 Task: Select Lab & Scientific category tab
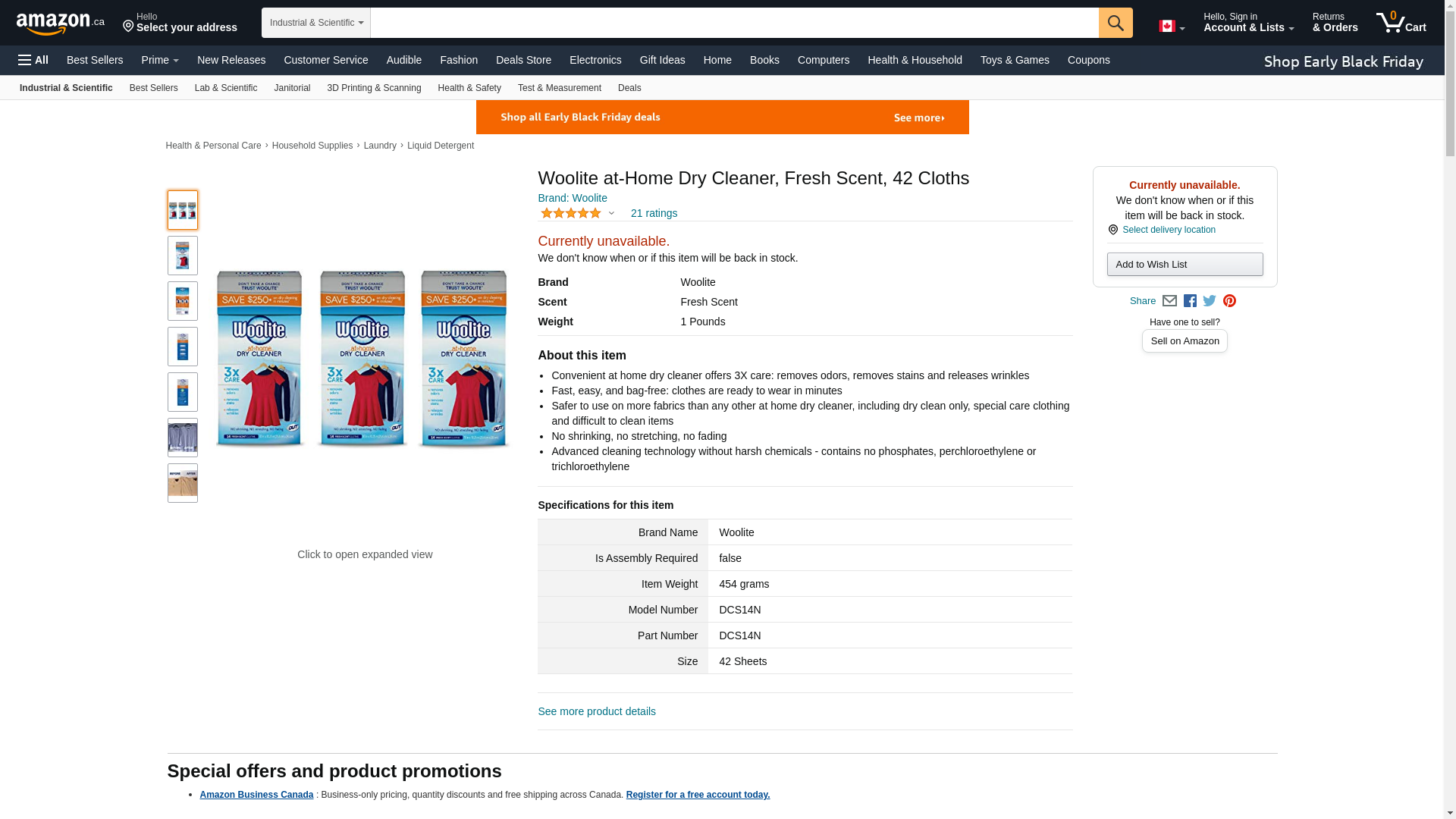[226, 88]
